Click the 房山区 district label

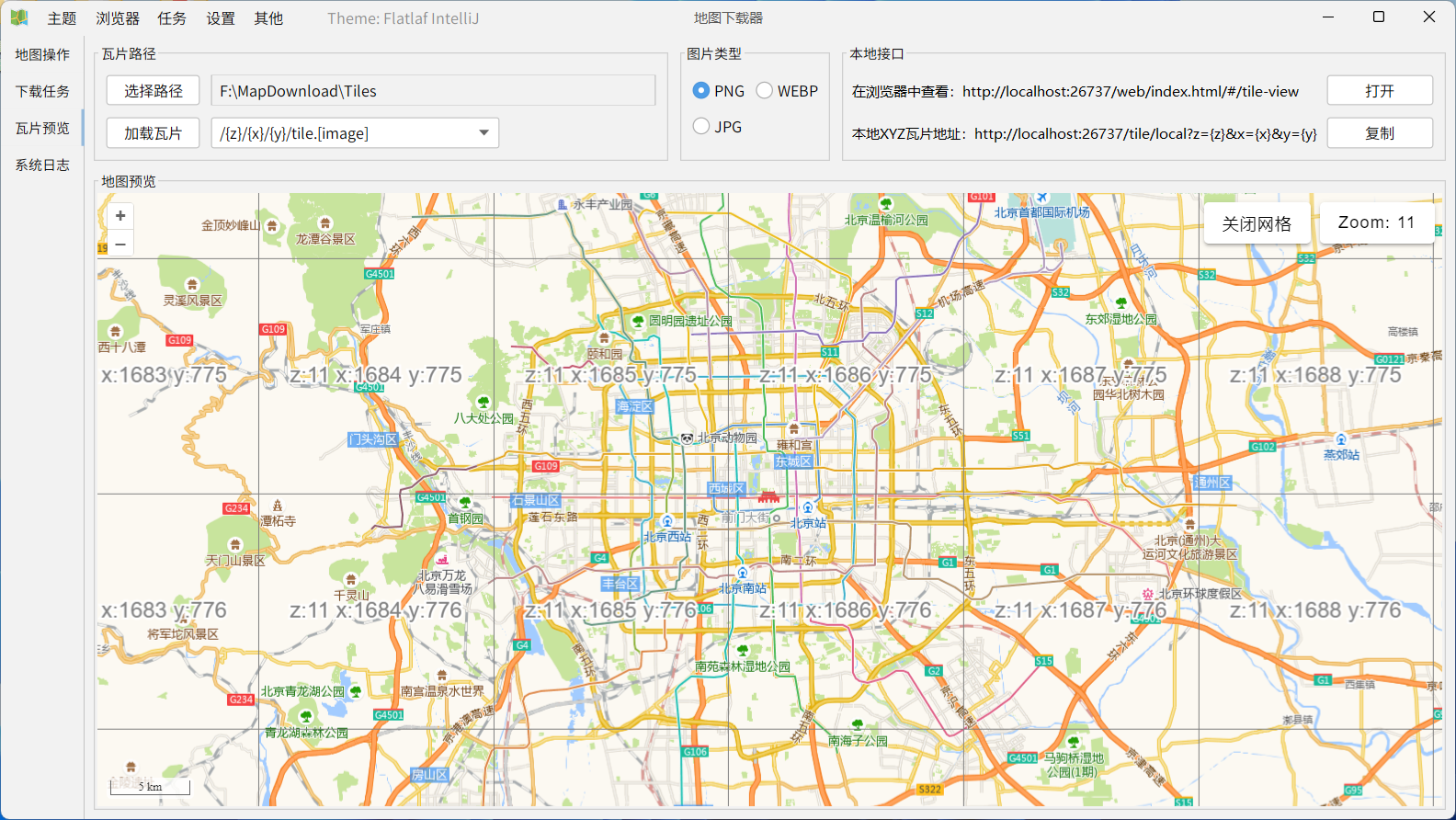(x=429, y=775)
